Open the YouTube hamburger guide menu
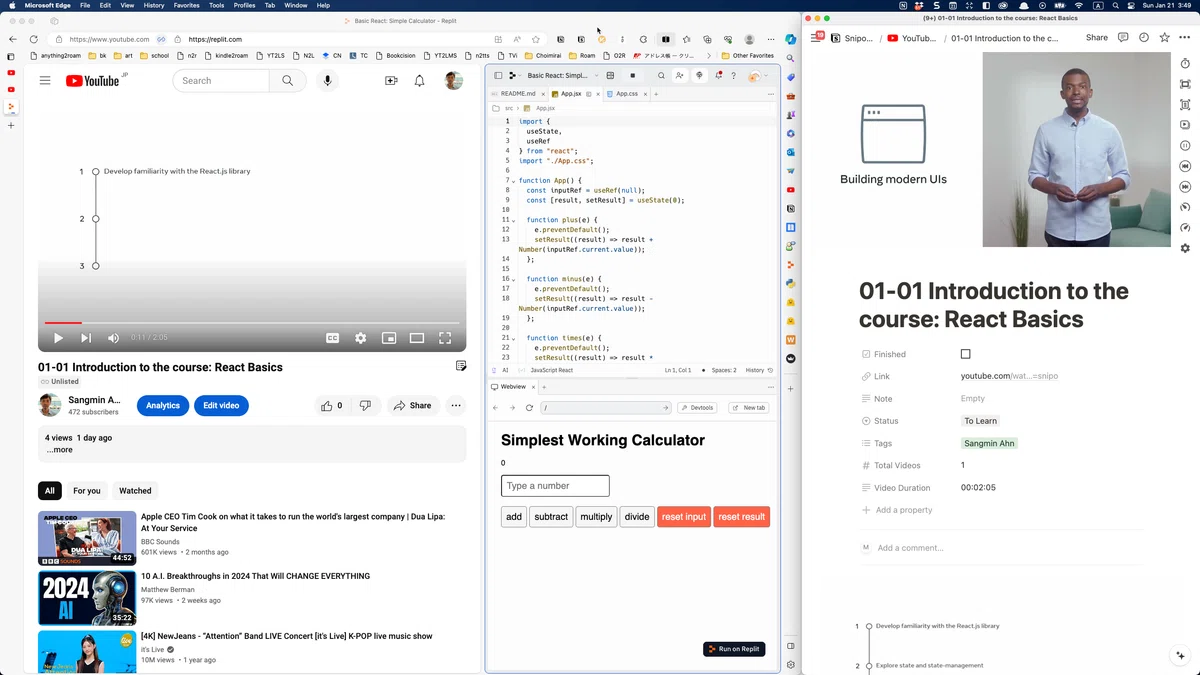The image size is (1200, 675). (x=45, y=81)
